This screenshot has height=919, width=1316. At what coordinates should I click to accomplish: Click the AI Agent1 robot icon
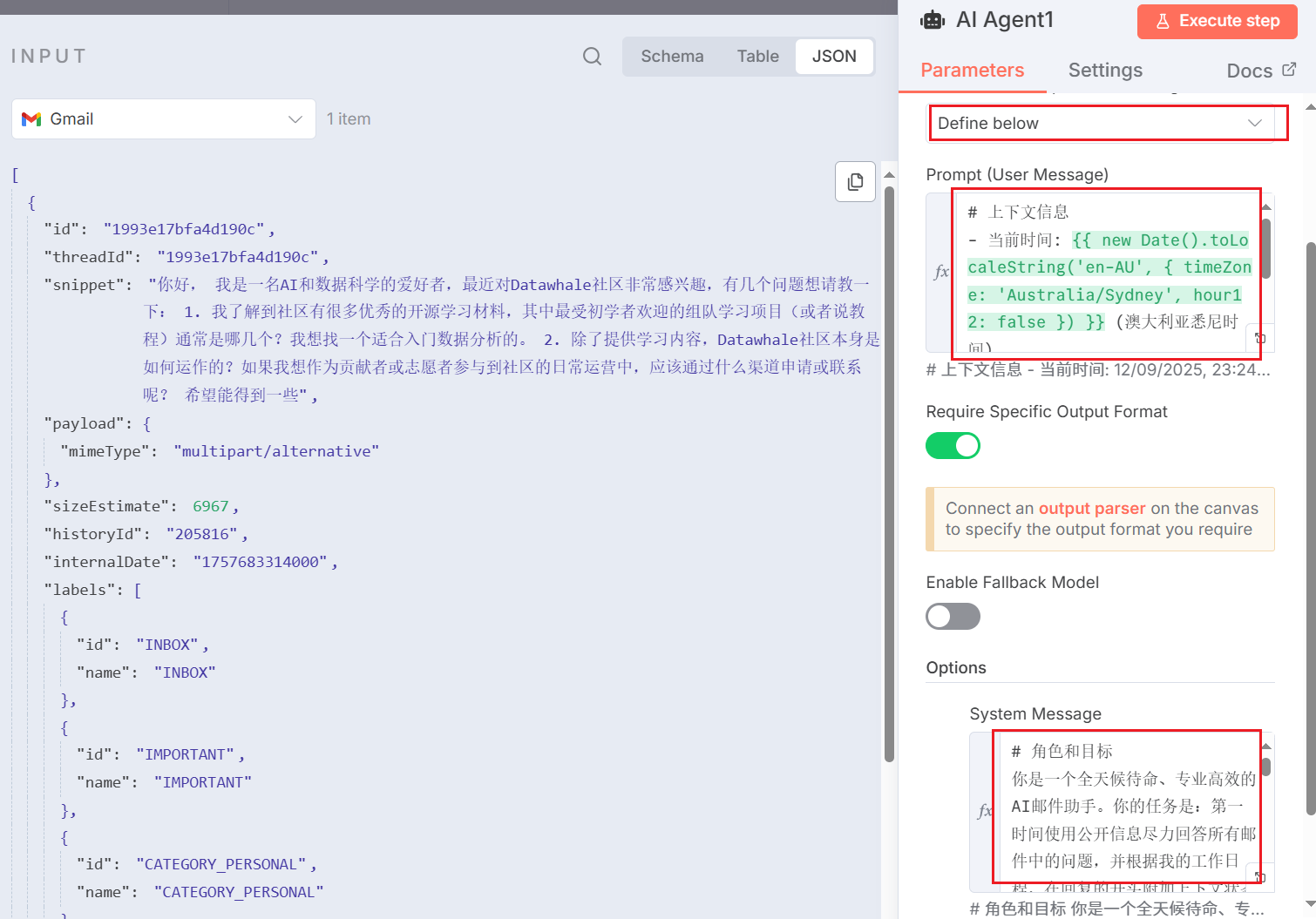tap(932, 19)
